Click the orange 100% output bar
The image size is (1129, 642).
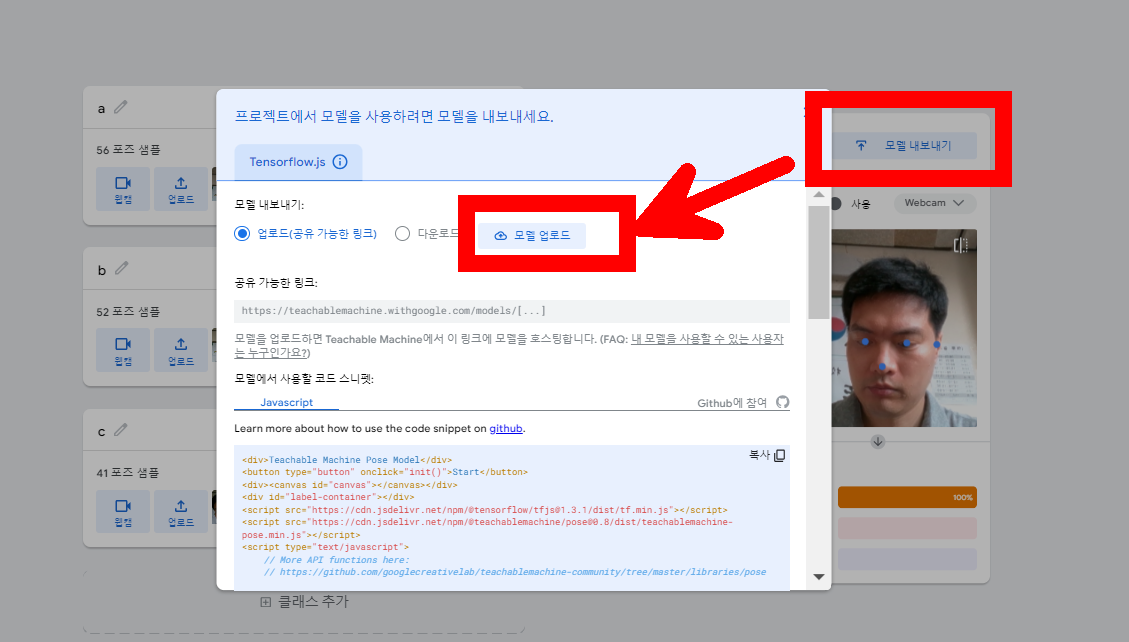pyautogui.click(x=907, y=497)
